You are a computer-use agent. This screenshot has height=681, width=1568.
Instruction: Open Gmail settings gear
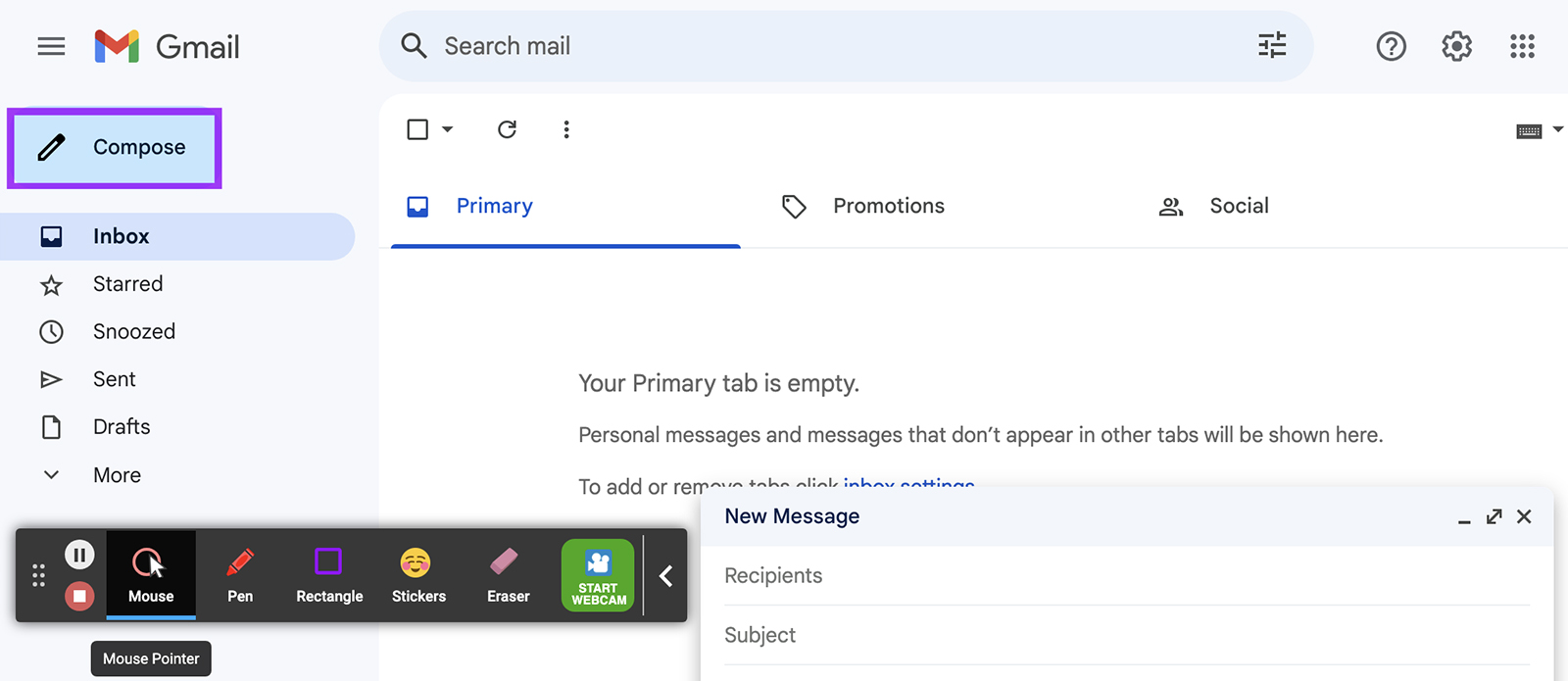click(x=1456, y=46)
